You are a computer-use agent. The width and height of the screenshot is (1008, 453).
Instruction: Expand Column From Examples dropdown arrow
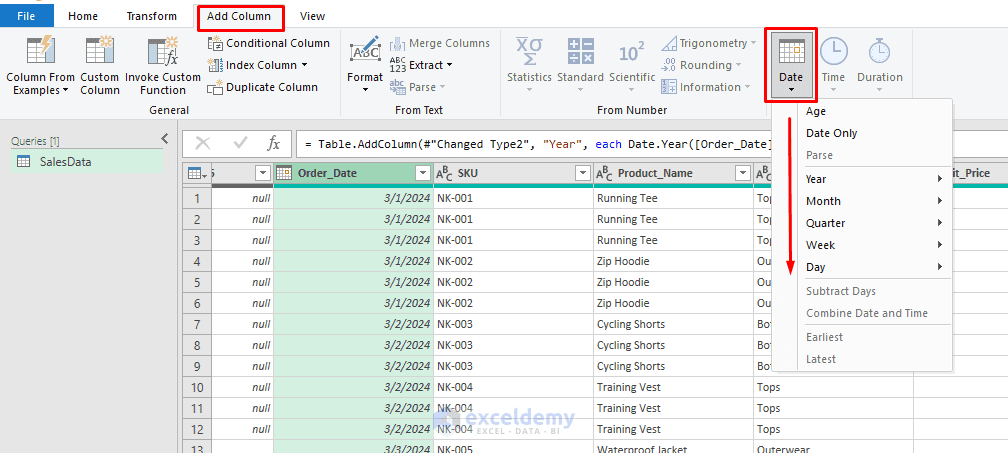pyautogui.click(x=65, y=91)
